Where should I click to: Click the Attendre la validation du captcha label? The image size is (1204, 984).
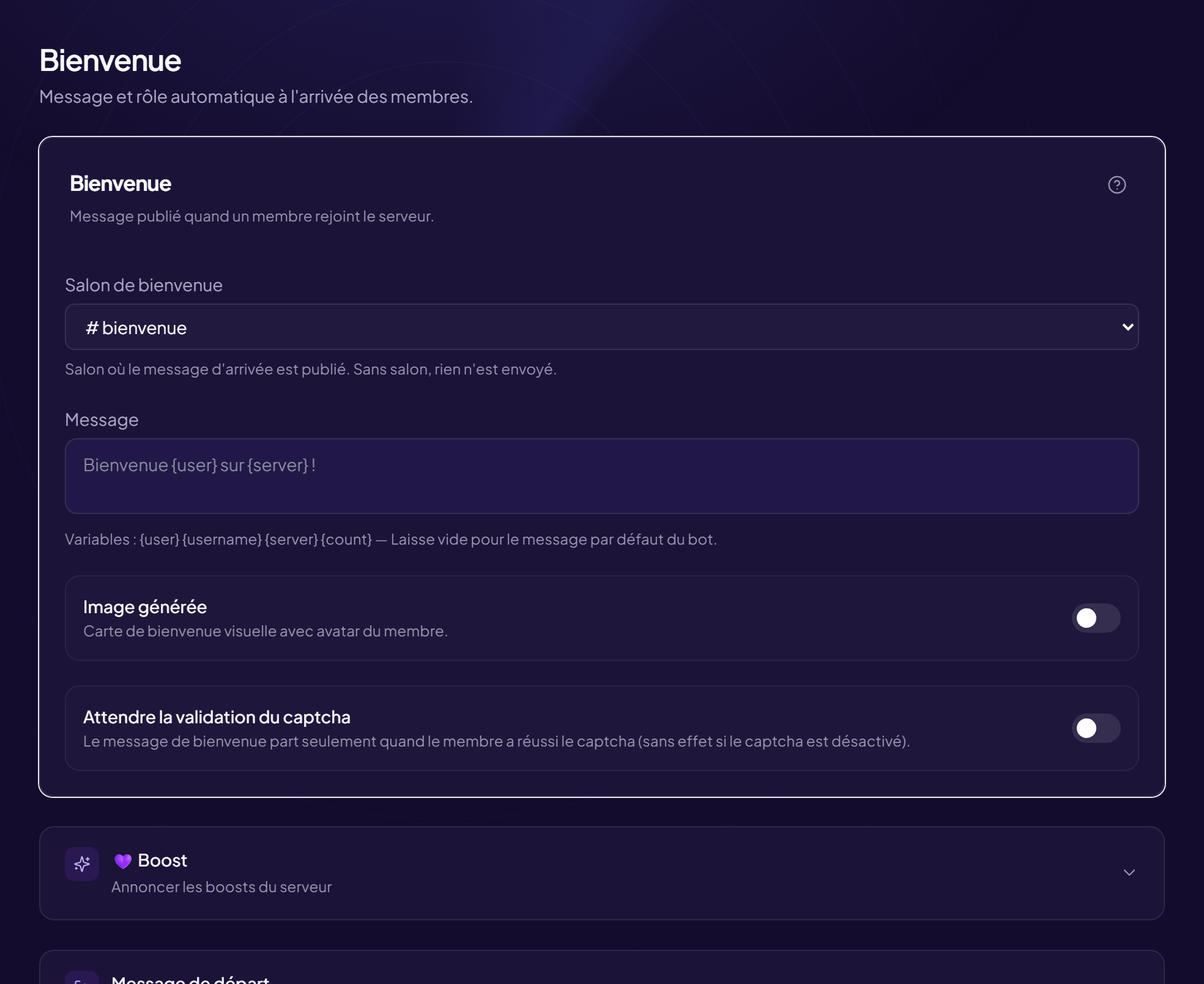[217, 717]
